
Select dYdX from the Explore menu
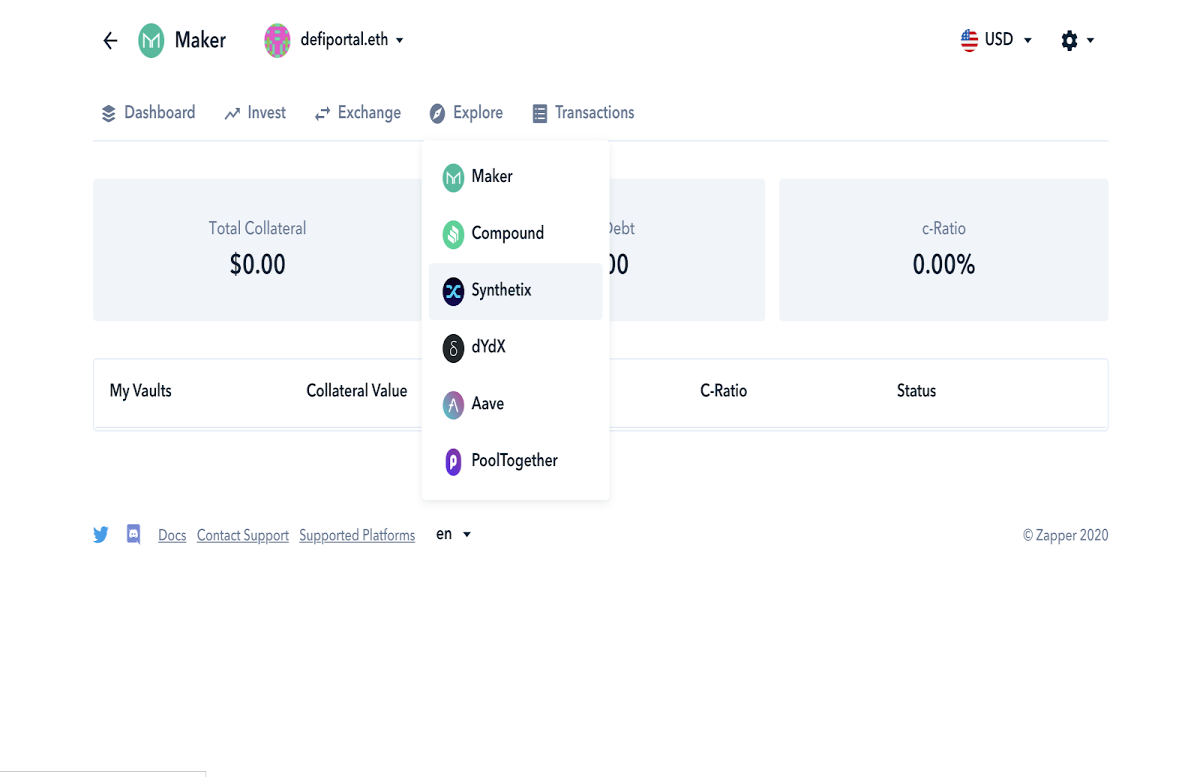516,347
